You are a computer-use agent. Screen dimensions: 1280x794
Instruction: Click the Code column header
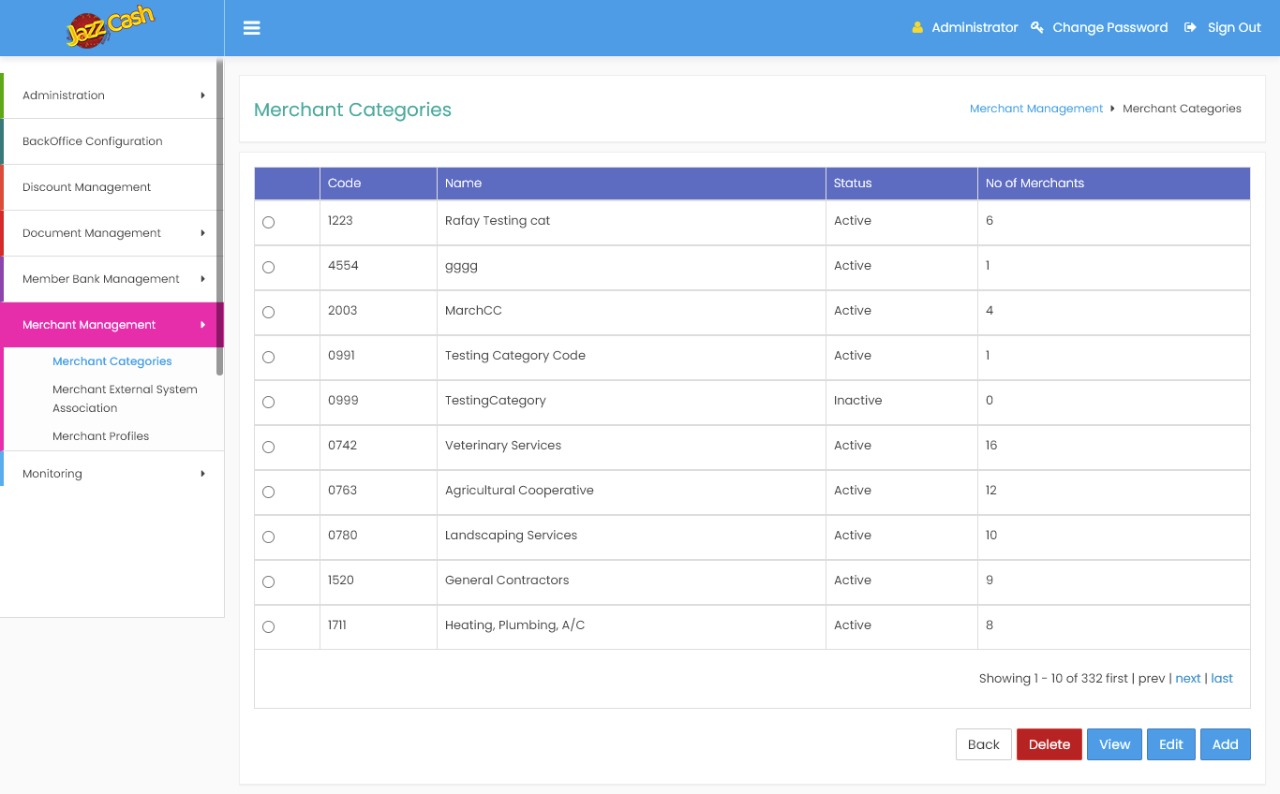pyautogui.click(x=378, y=183)
